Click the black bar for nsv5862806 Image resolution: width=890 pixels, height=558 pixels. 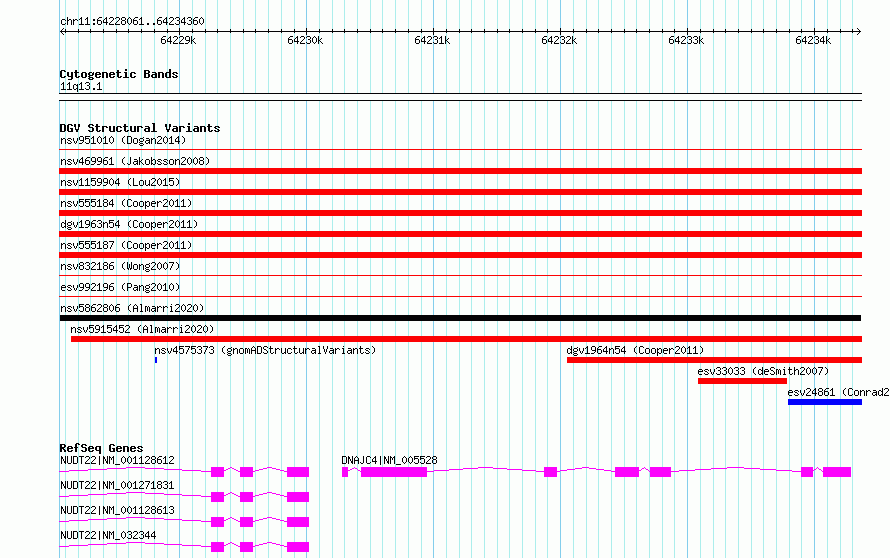(x=460, y=318)
